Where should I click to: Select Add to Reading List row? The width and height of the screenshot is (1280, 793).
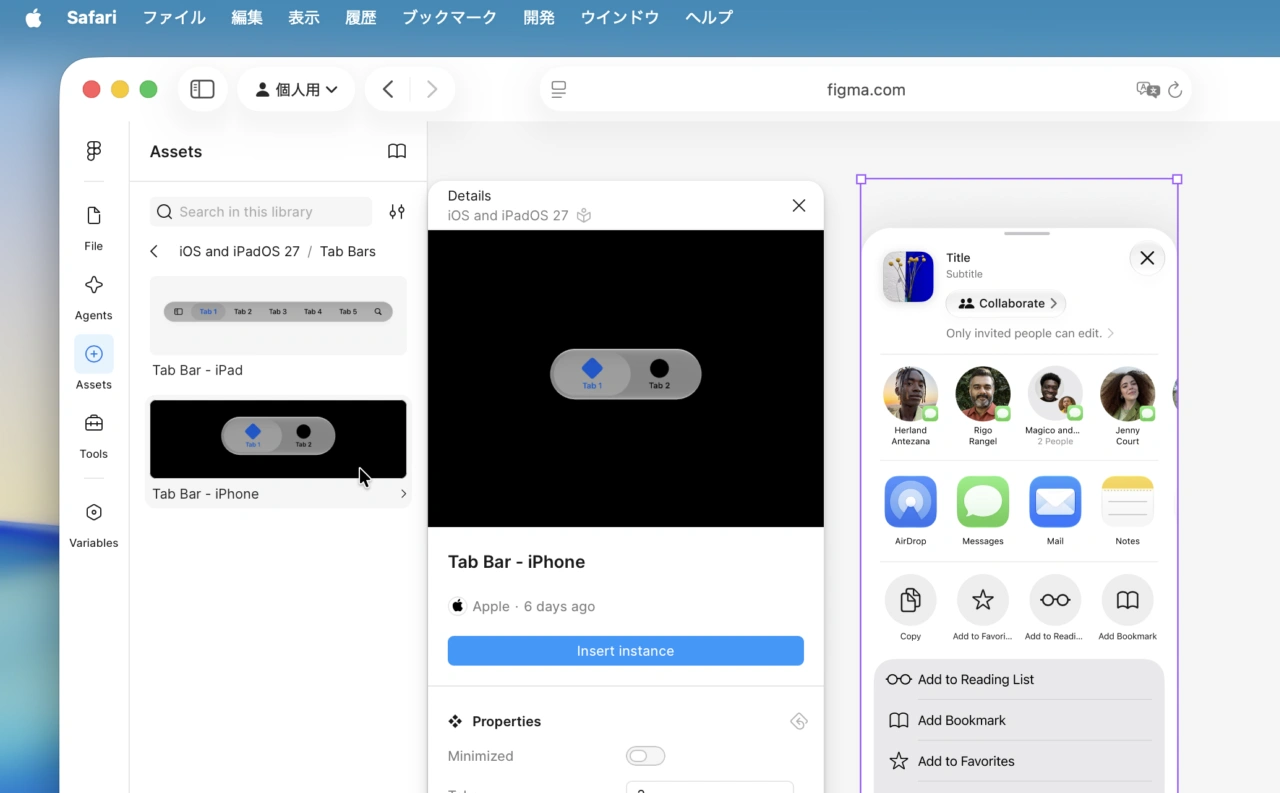coord(1019,679)
